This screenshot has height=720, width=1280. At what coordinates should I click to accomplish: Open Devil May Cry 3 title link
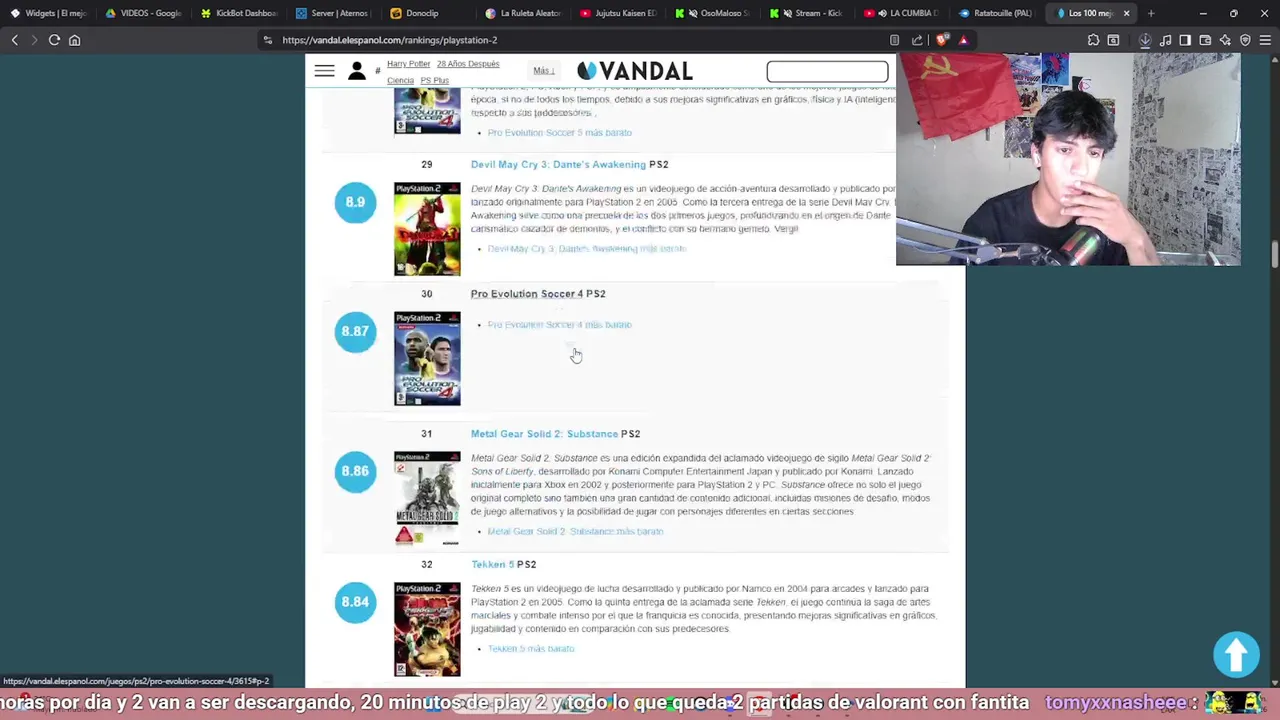558,164
